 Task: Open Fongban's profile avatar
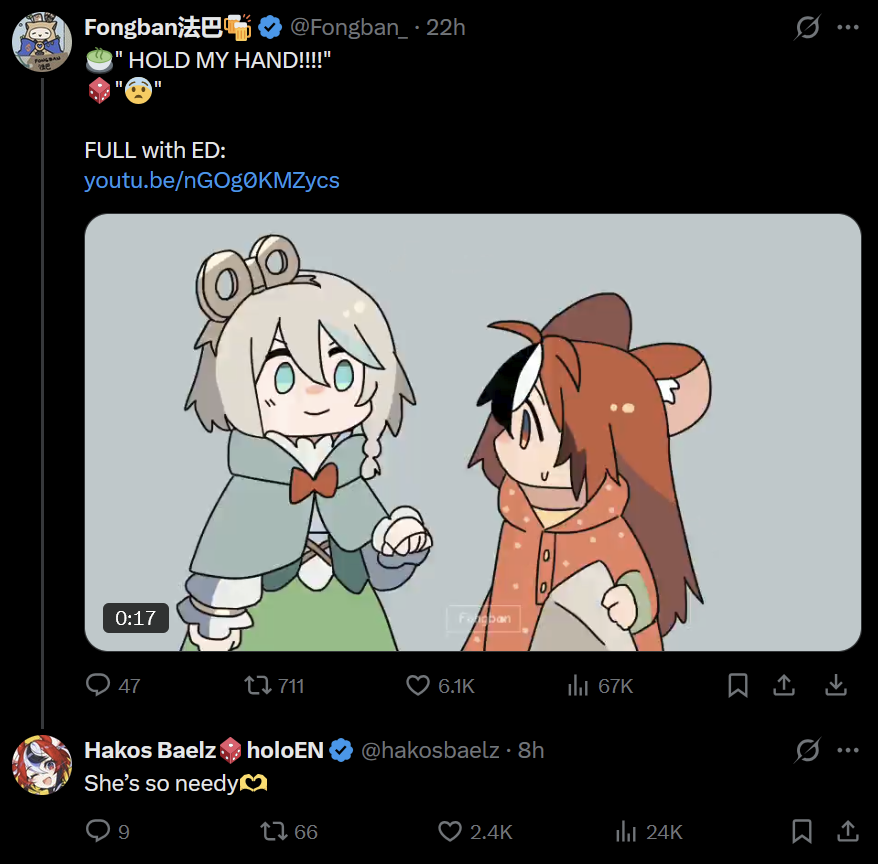41,41
